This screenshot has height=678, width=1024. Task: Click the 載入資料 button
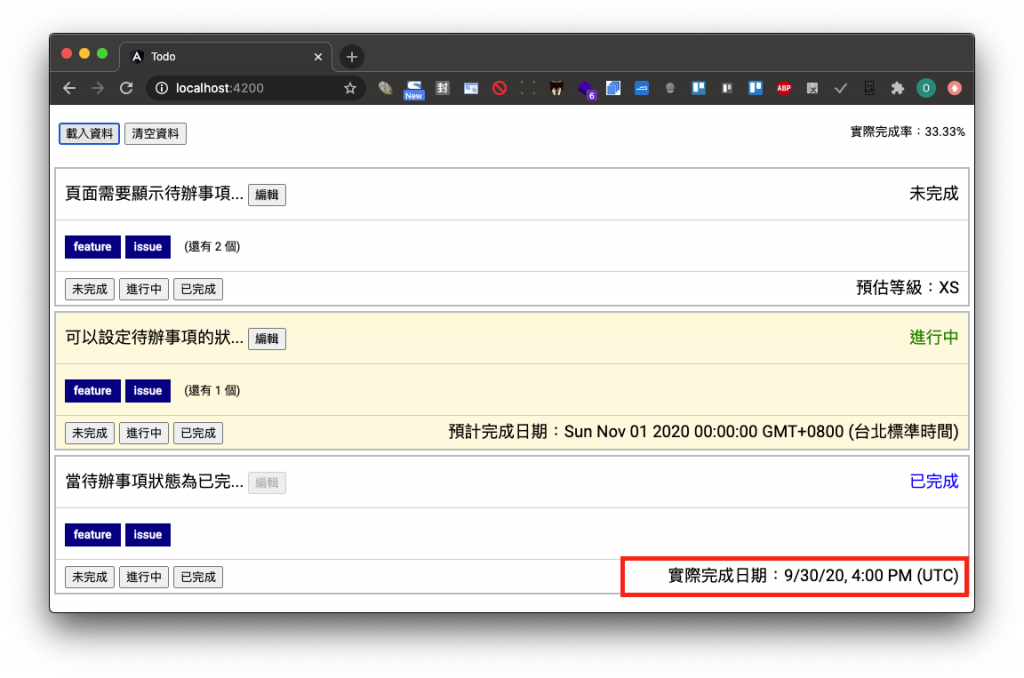pos(89,134)
